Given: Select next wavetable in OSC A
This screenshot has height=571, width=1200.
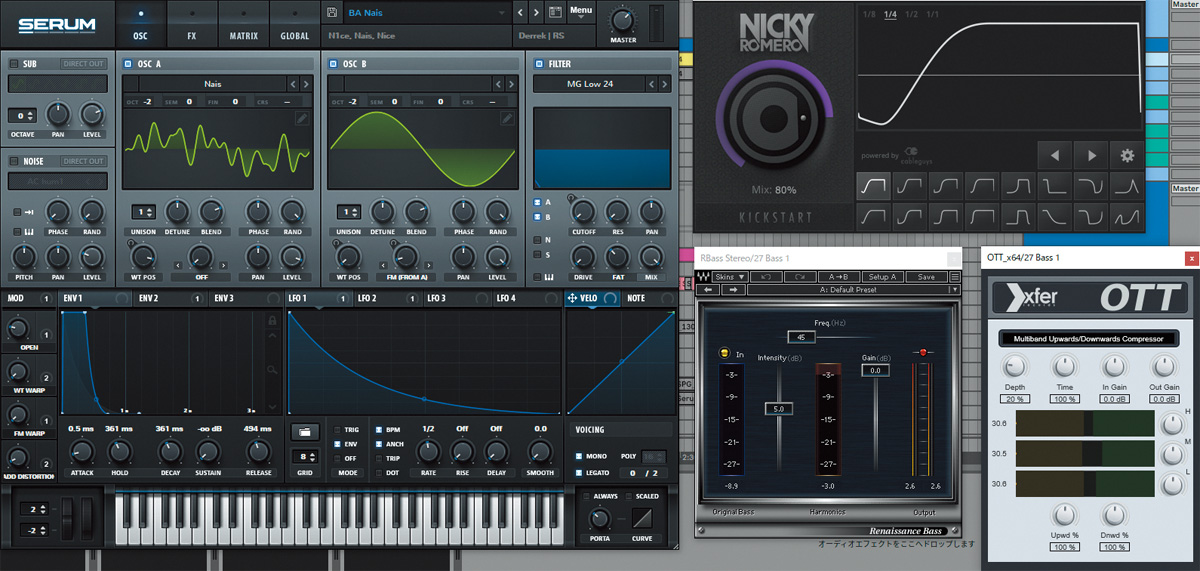Looking at the screenshot, I should [307, 84].
